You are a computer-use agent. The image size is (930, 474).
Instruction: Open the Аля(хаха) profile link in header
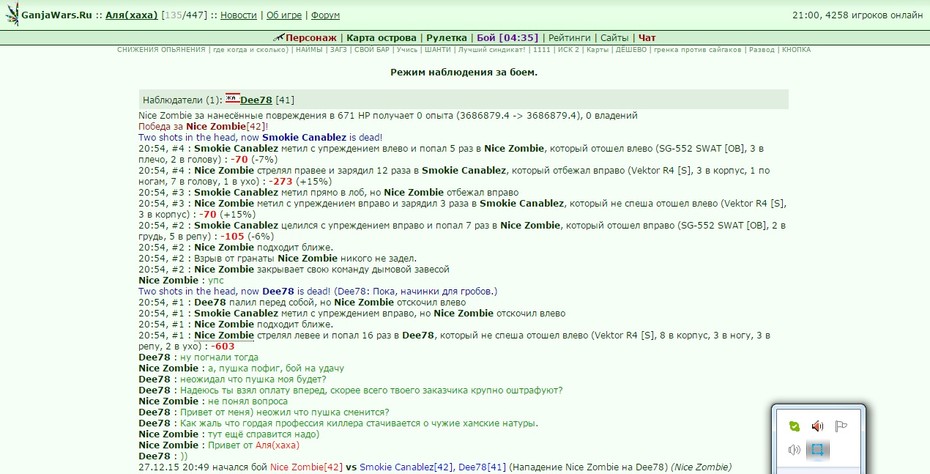132,15
